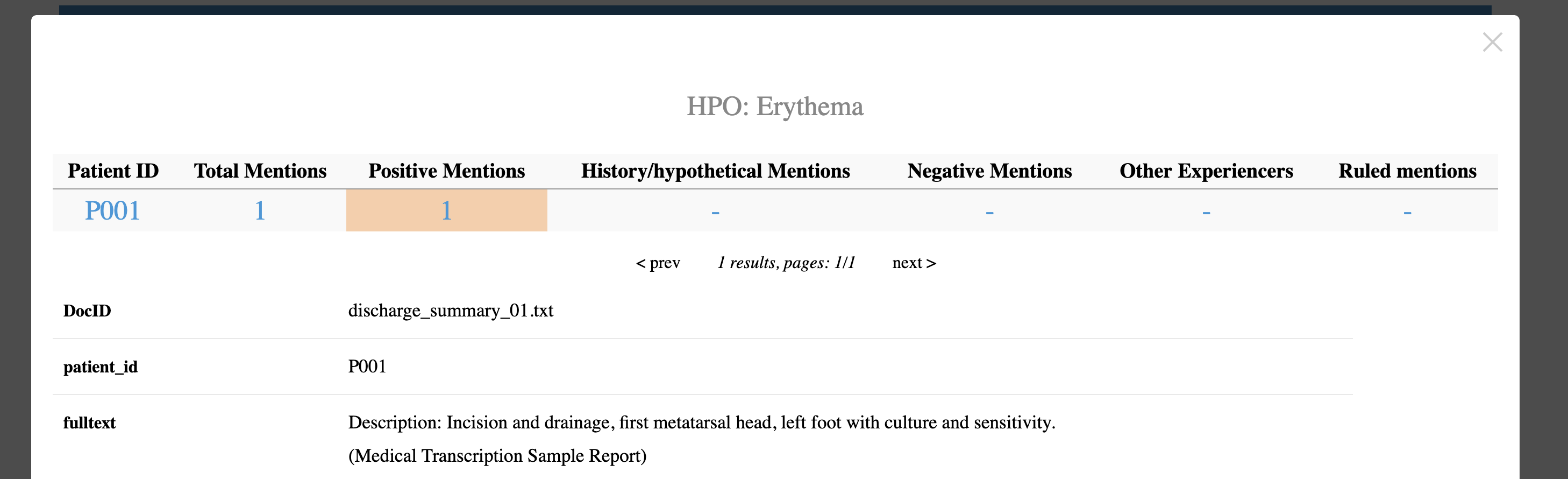Click Positive Mentions column header
Screen dimensions: 1568x479
(x=446, y=171)
